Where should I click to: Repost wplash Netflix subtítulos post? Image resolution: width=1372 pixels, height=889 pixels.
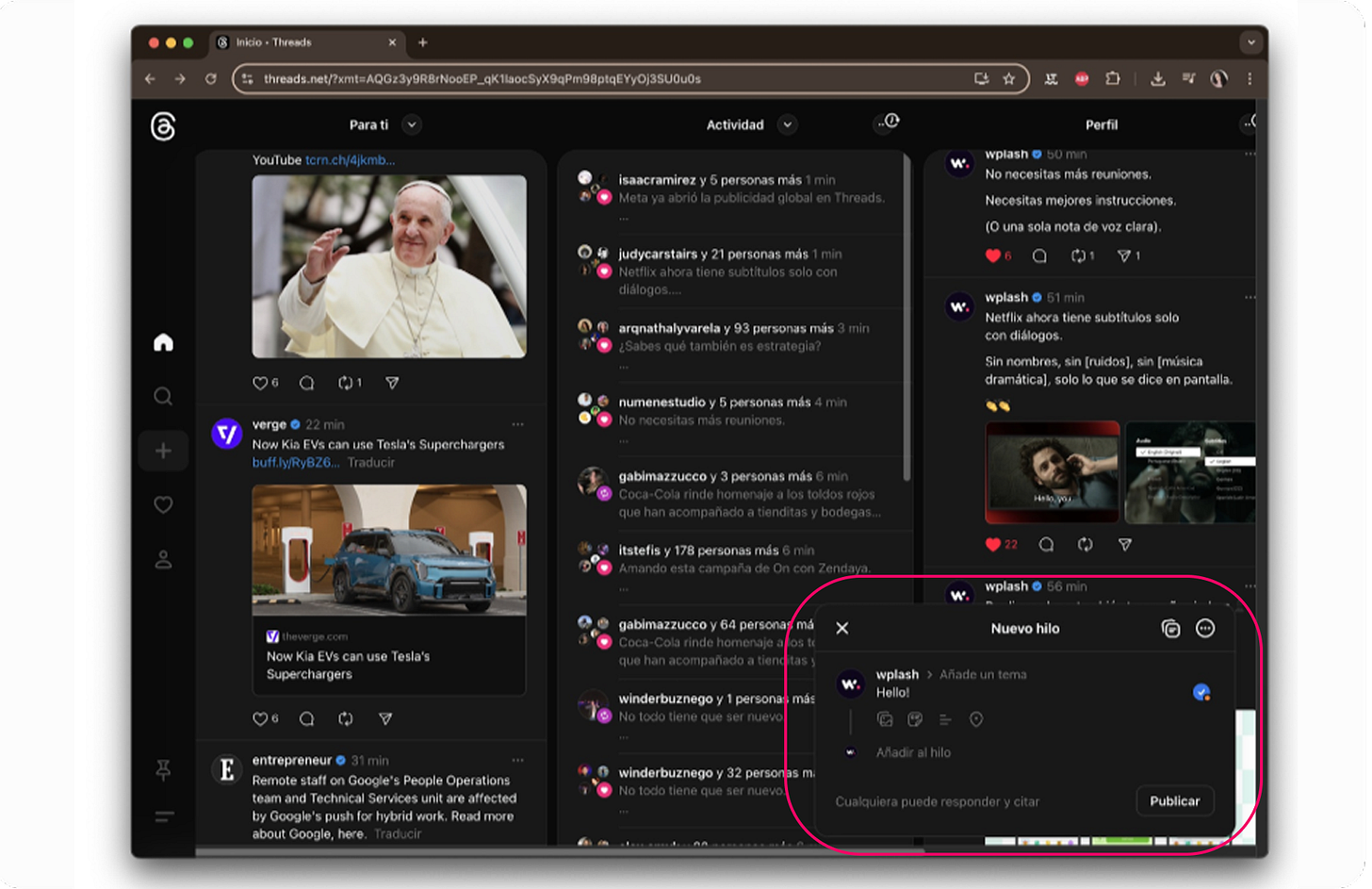pos(1086,544)
